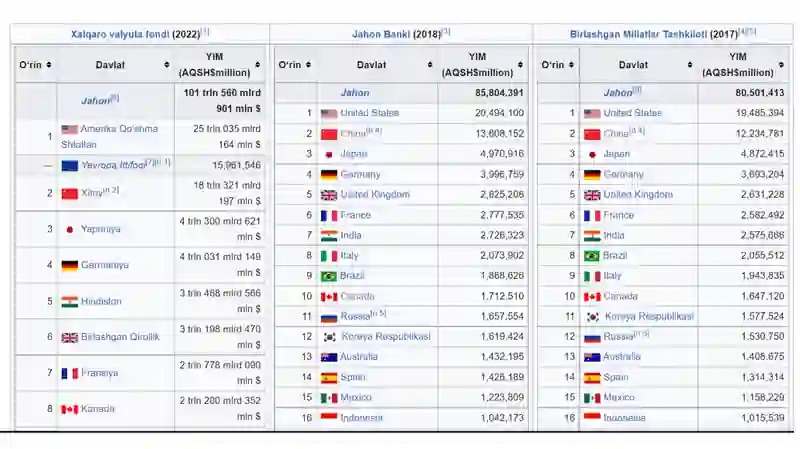Open Germany link in Jahon Banki table
Viewport: 800px width, 449px height.
(x=360, y=174)
